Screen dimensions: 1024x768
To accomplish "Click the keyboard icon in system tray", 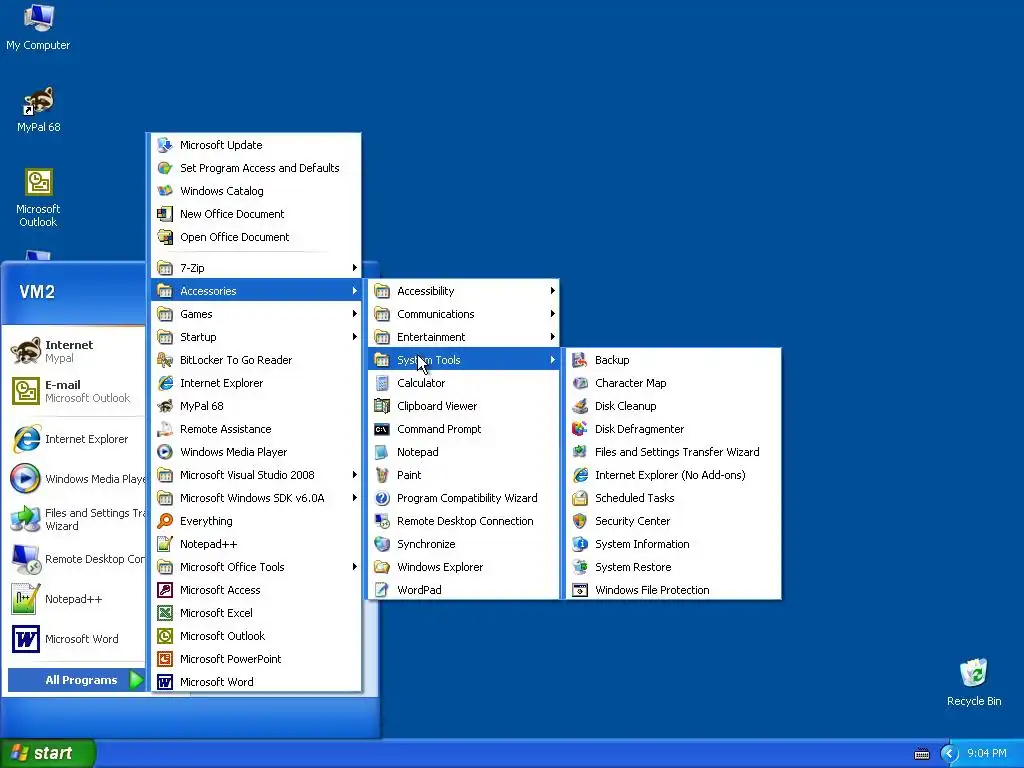I will pyautogui.click(x=921, y=754).
